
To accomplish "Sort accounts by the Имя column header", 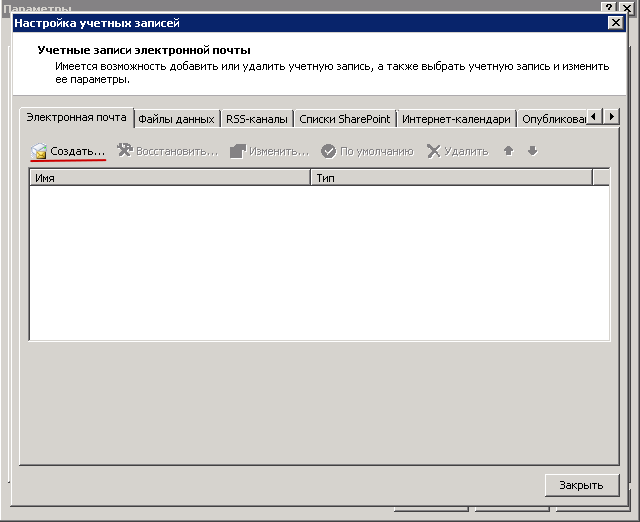I will 170,177.
